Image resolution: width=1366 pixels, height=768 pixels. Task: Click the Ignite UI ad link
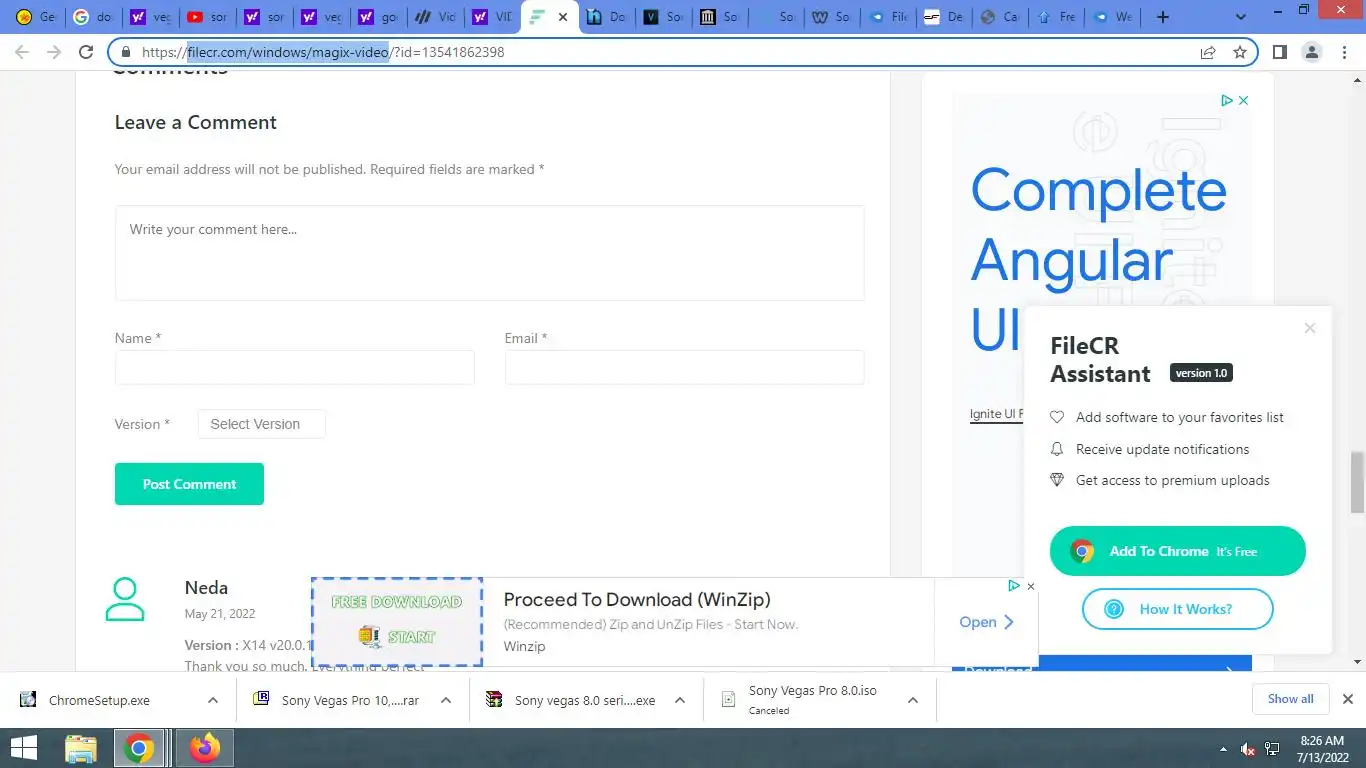pyautogui.click(x=996, y=414)
